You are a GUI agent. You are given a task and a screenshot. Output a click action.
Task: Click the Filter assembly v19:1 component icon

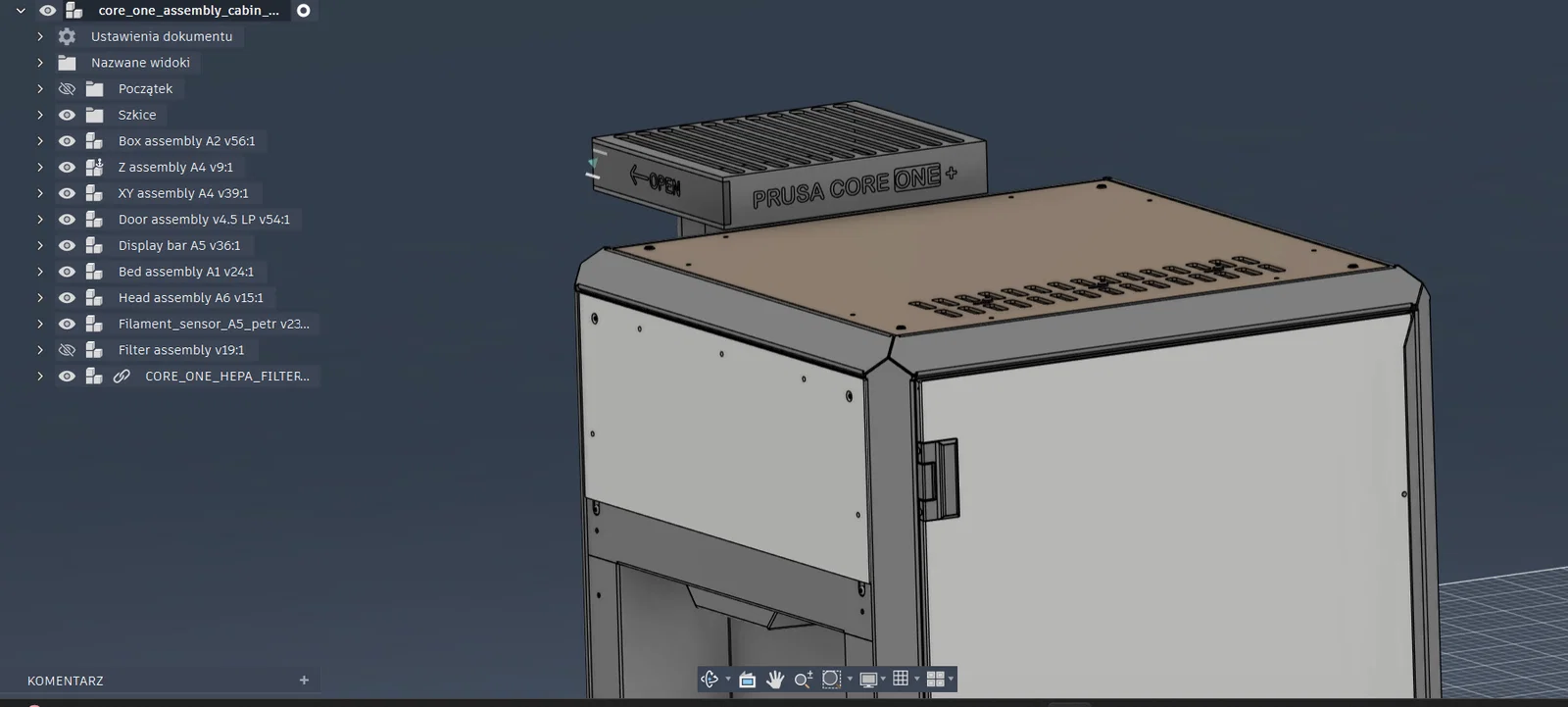(x=94, y=350)
